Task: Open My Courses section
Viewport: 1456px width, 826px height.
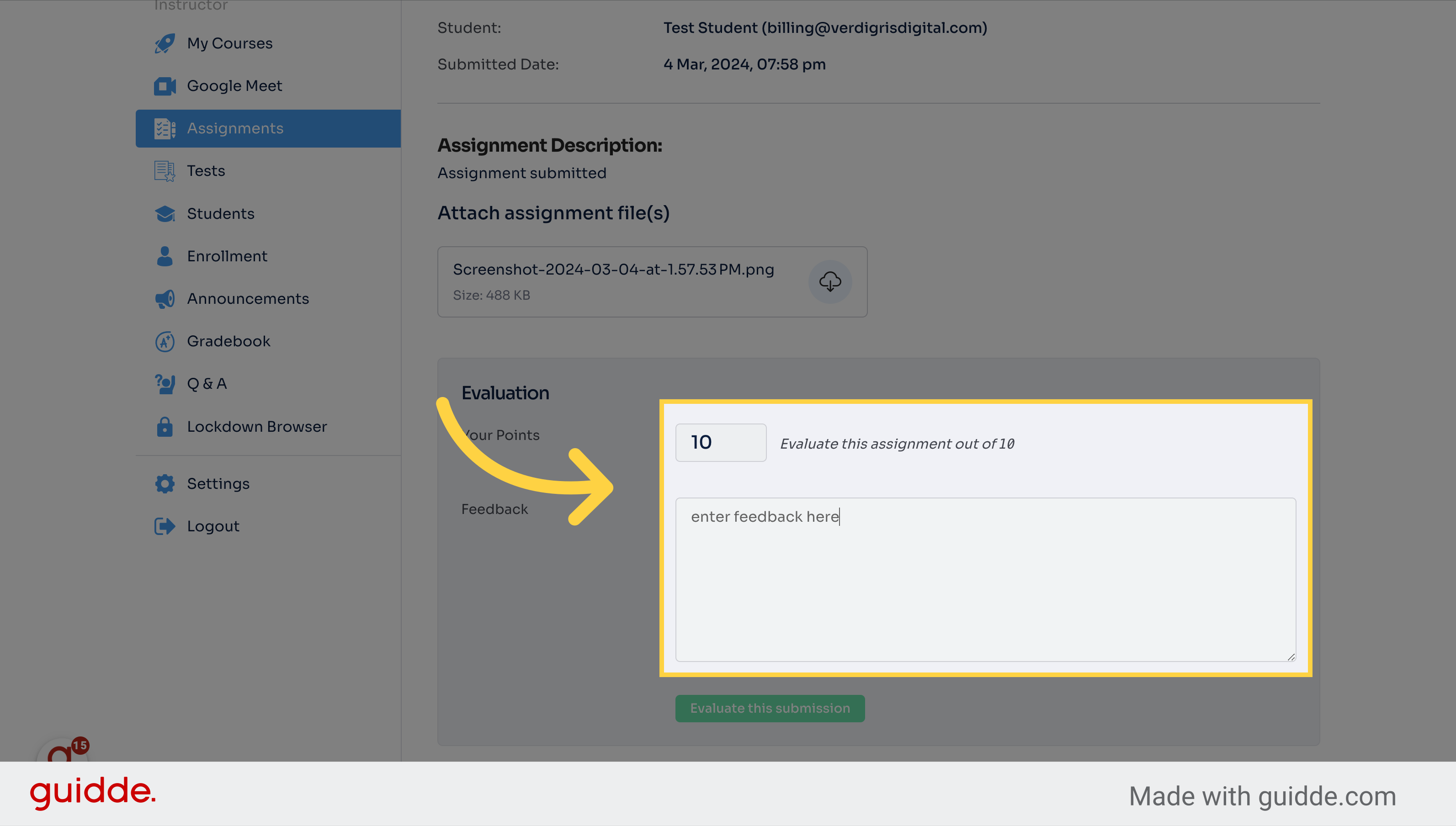Action: click(x=229, y=42)
